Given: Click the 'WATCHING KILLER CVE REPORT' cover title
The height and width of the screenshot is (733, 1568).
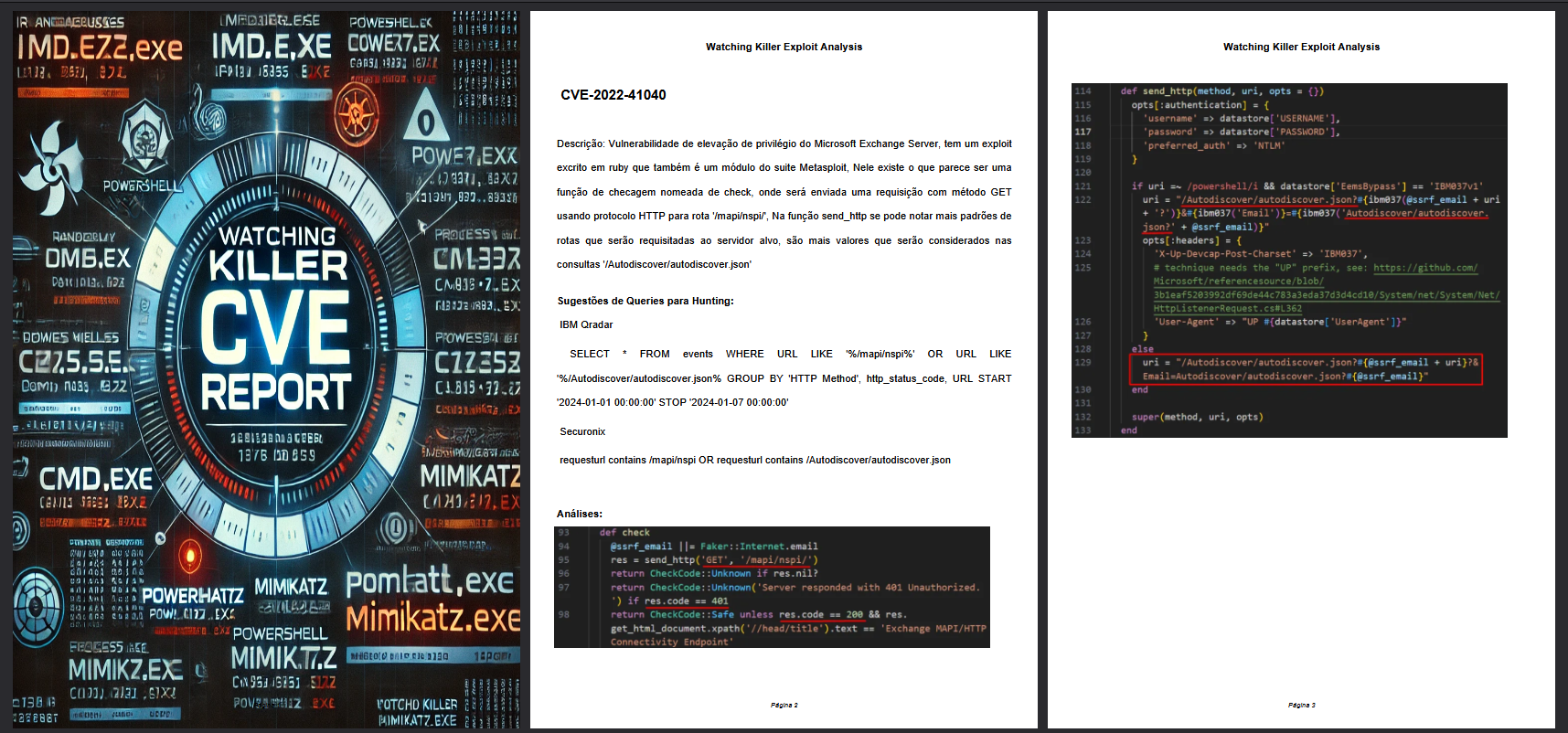Looking at the screenshot, I should tap(277, 317).
